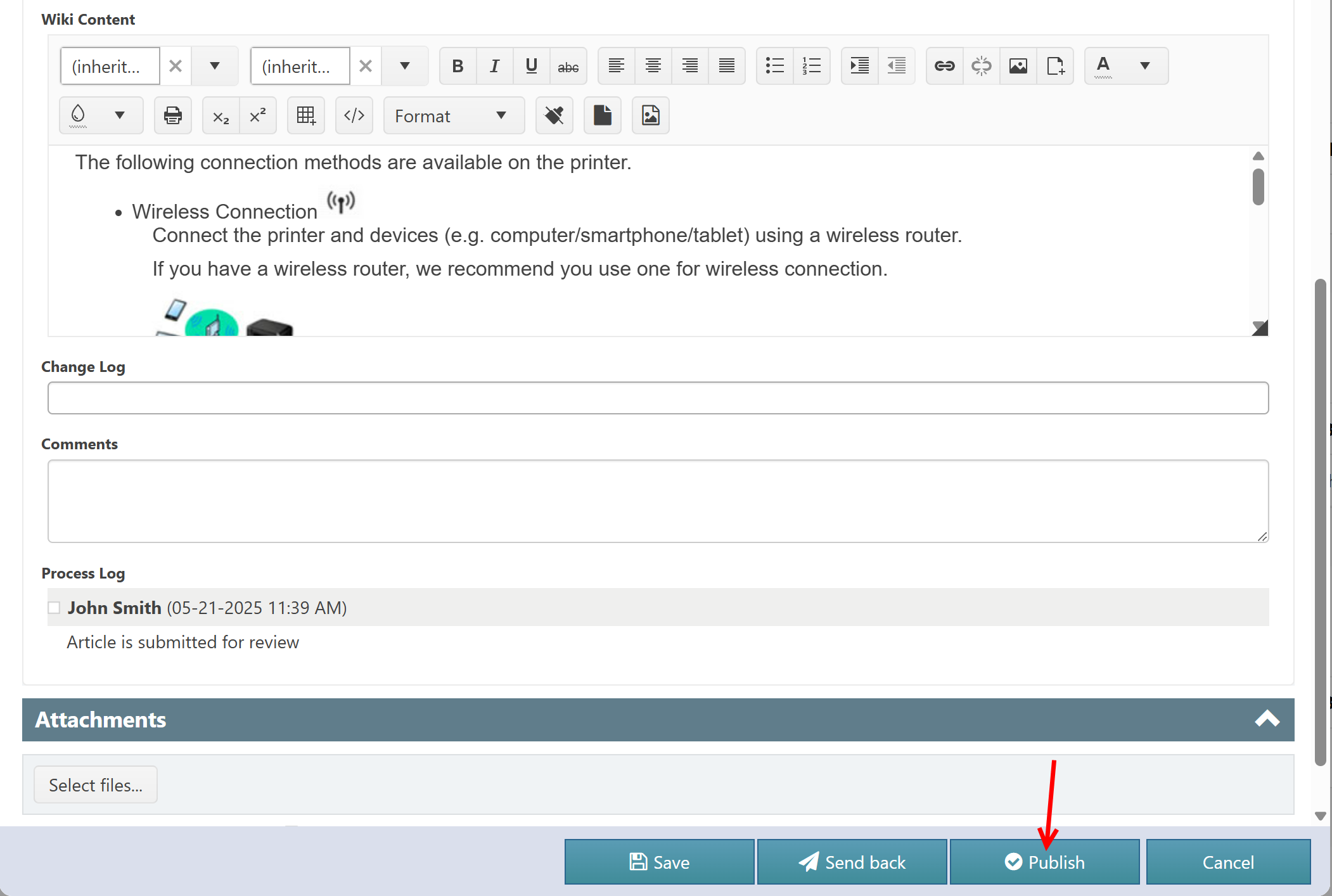The image size is (1332, 896).
Task: Click into the Change Log input field
Action: pos(658,398)
